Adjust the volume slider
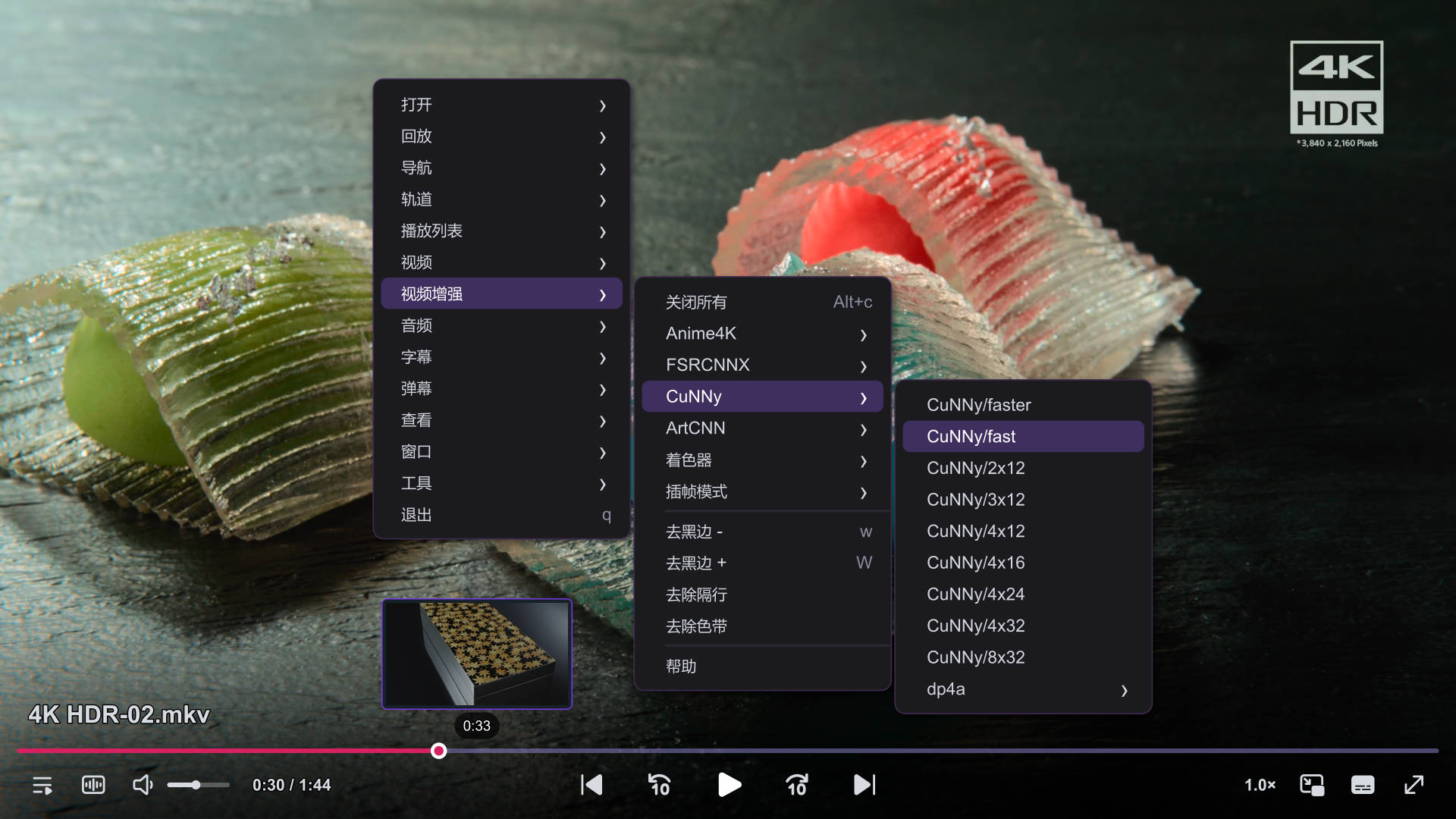Image resolution: width=1456 pixels, height=819 pixels. pos(198,785)
